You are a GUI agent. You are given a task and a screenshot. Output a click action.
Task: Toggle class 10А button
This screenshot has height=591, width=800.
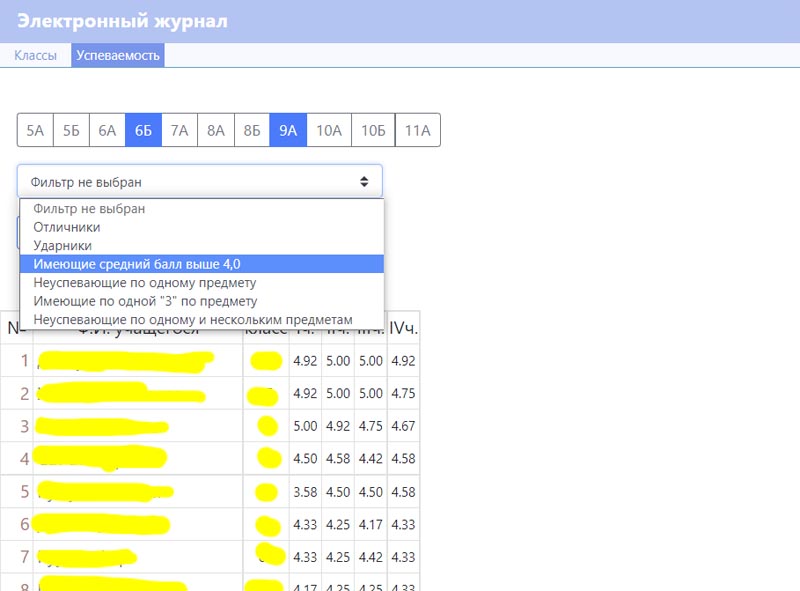coord(328,130)
